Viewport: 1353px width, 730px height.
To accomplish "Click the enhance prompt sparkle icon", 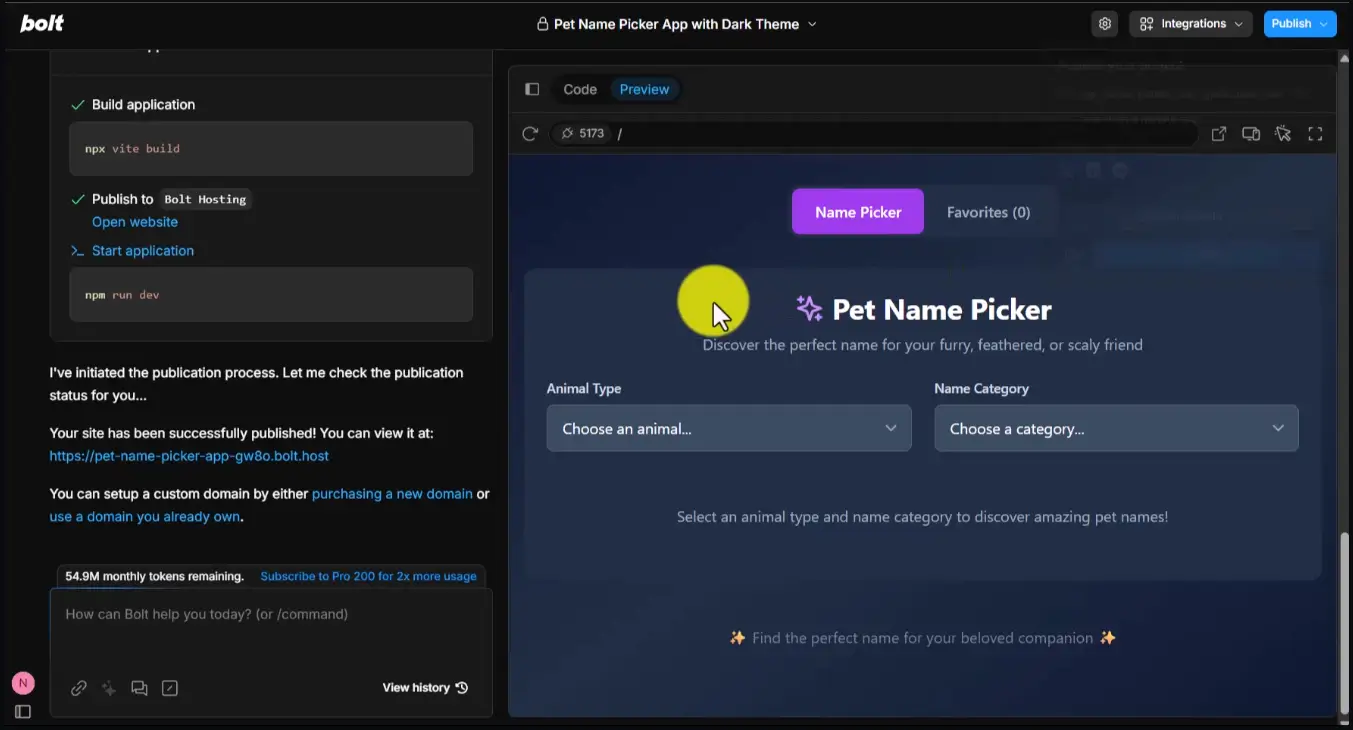I will (x=109, y=688).
